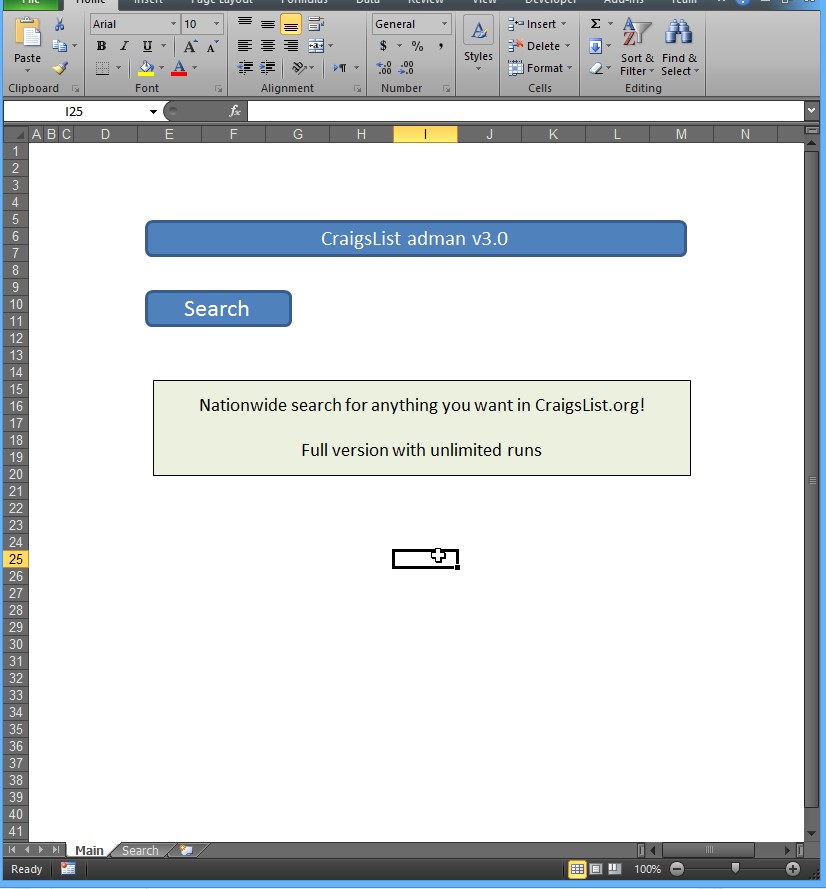This screenshot has height=889, width=826.
Task: Select the Format Painter brush
Action: pyautogui.click(x=60, y=68)
